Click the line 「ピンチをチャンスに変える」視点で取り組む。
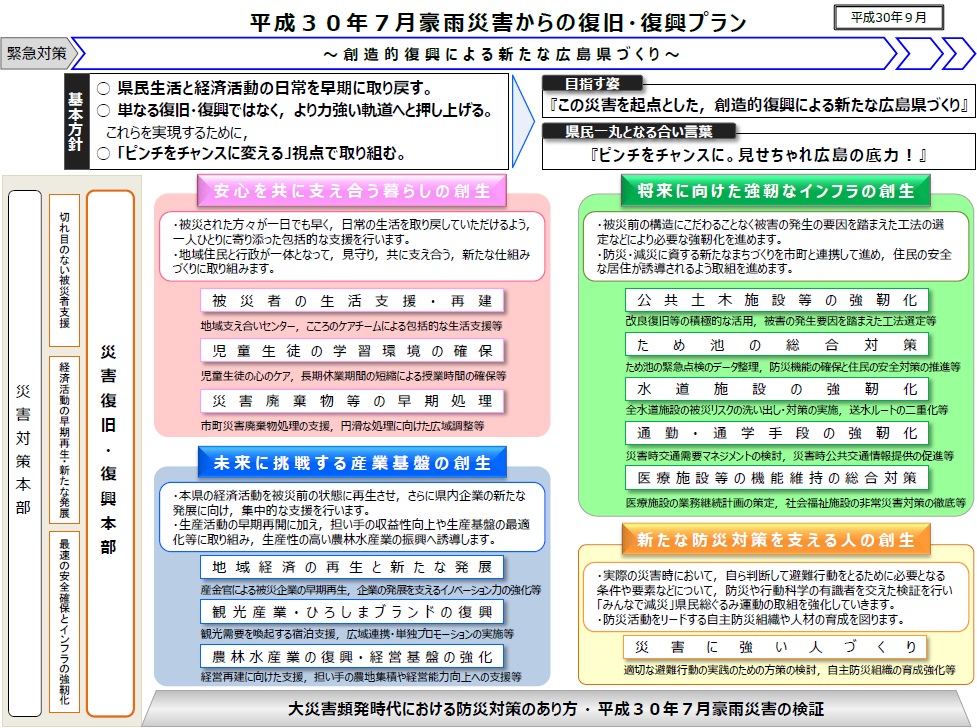This screenshot has height=728, width=977. coord(252,153)
